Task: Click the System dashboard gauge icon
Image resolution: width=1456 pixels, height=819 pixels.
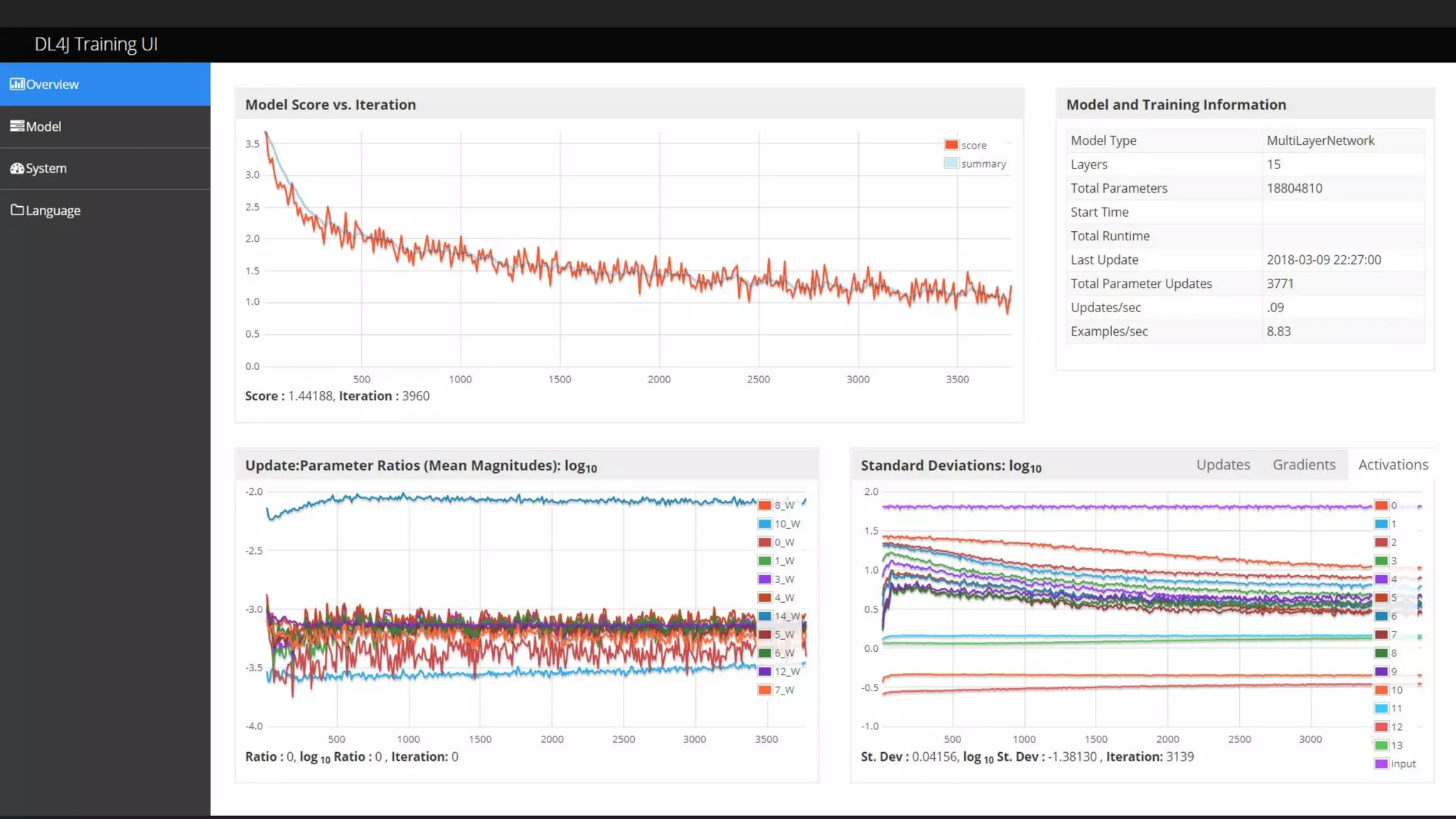Action: coord(16,168)
